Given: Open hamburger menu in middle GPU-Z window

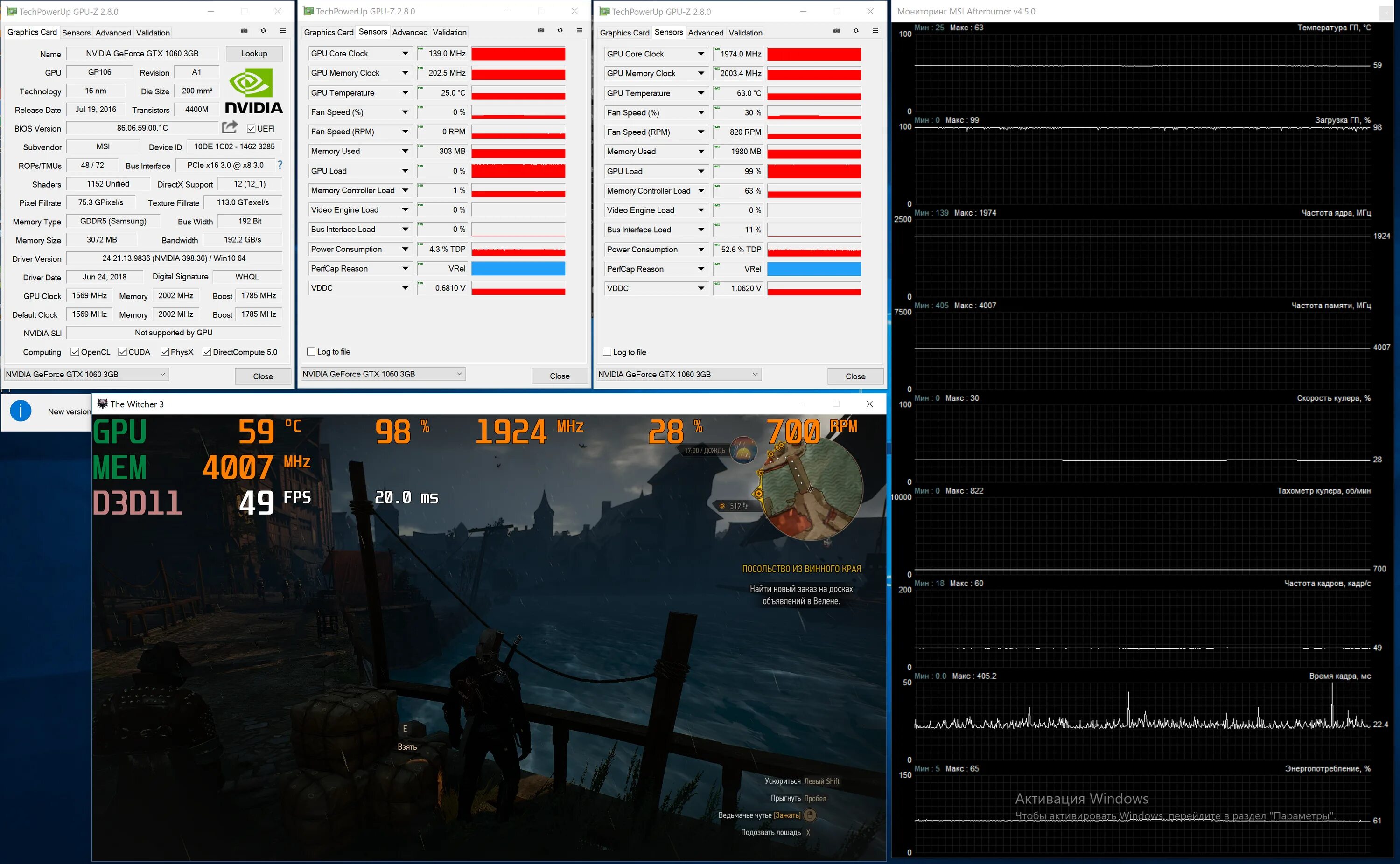Looking at the screenshot, I should point(580,30).
